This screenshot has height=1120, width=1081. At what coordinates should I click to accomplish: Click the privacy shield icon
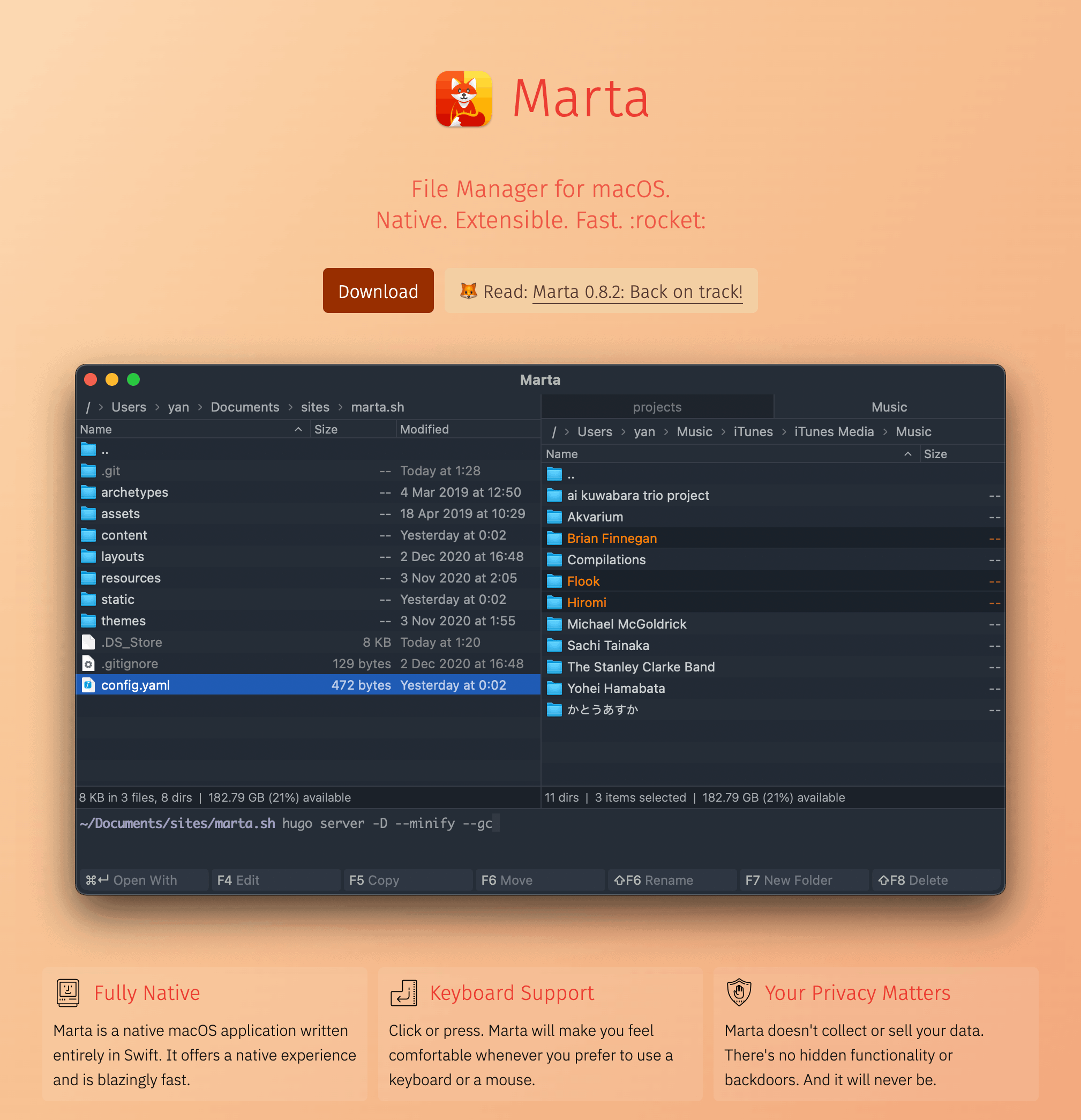pos(739,992)
